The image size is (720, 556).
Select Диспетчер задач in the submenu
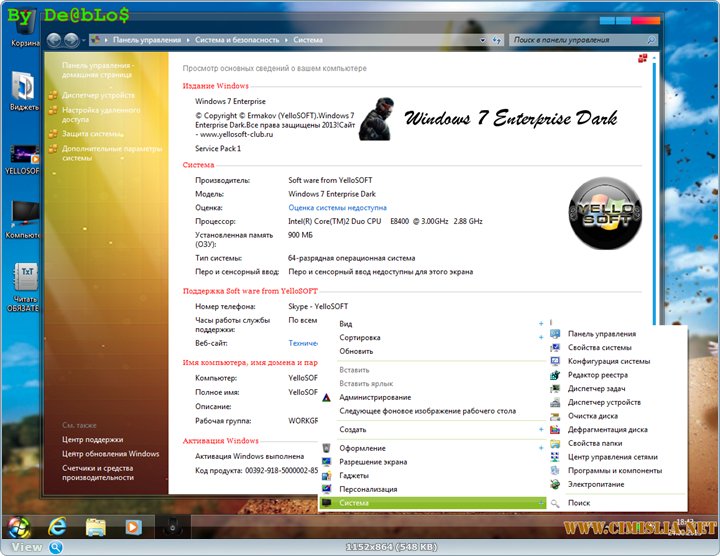pos(598,388)
